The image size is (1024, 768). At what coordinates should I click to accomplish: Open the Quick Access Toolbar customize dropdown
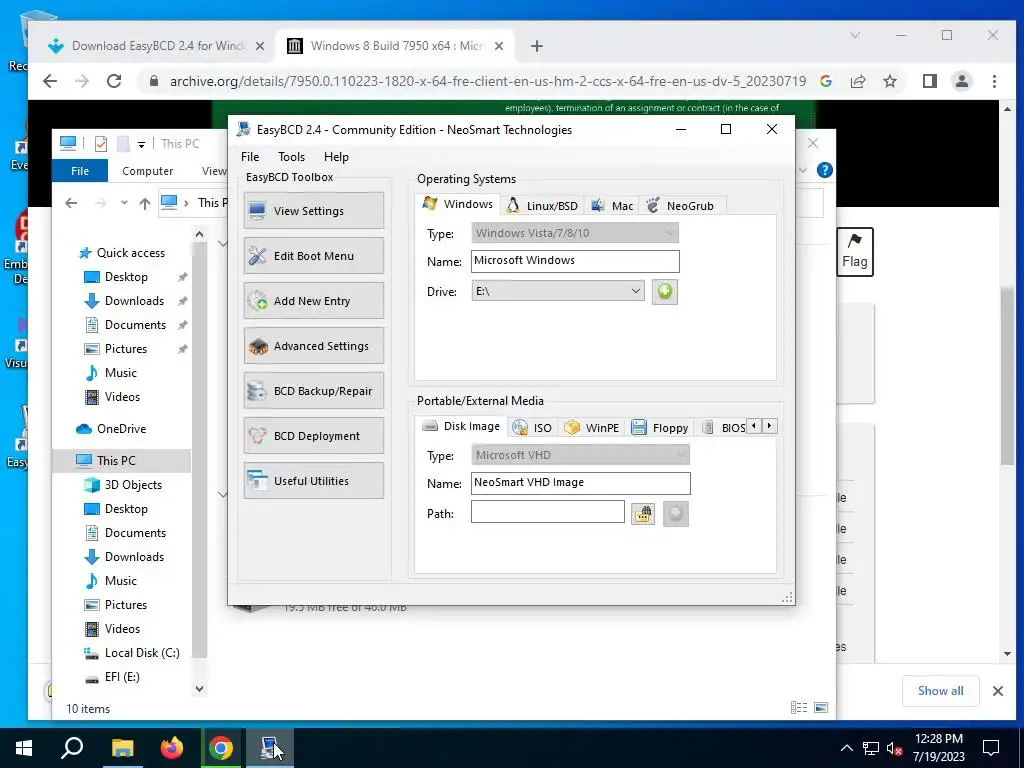point(141,144)
